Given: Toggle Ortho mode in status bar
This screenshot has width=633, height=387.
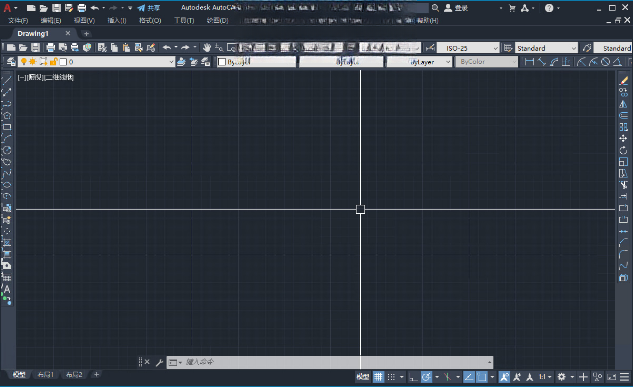Looking at the screenshot, I should point(413,377).
